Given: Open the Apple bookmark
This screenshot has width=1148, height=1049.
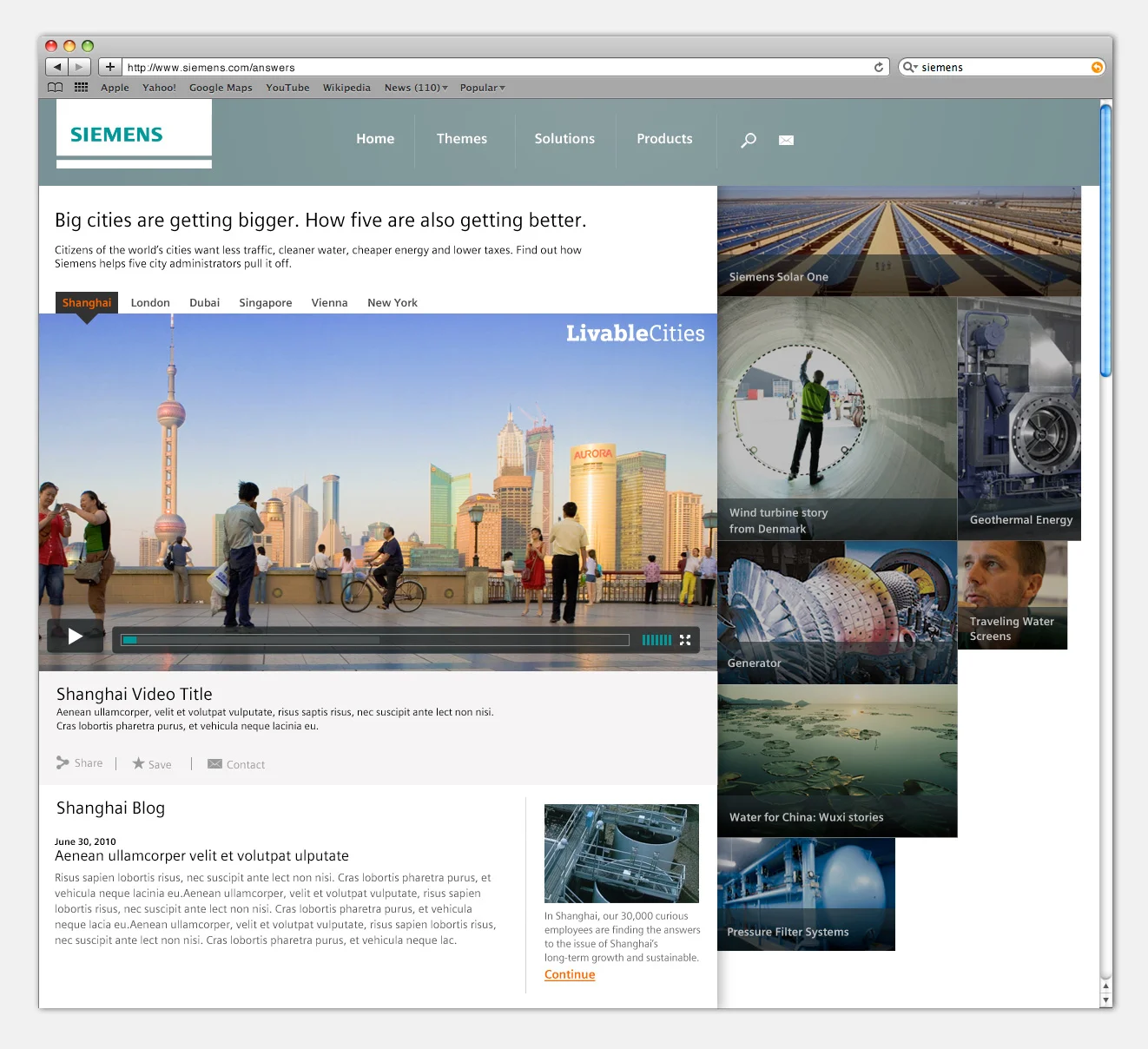Looking at the screenshot, I should [115, 88].
